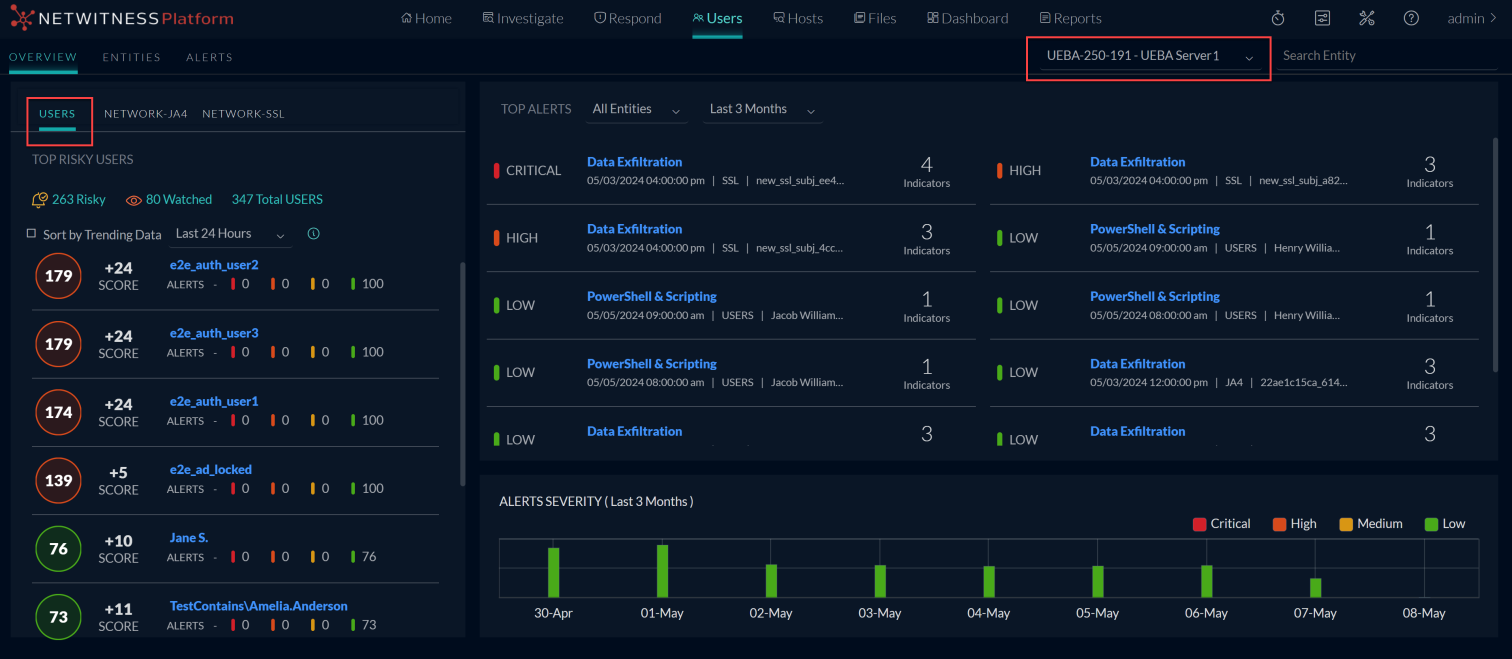The image size is (1512, 659).
Task: Click the 179 score circle for e2e_auth_user3
Action: tap(59, 344)
